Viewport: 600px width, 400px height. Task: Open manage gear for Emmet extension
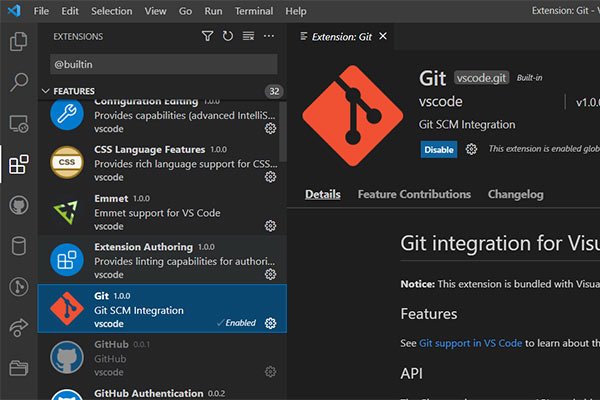(271, 226)
